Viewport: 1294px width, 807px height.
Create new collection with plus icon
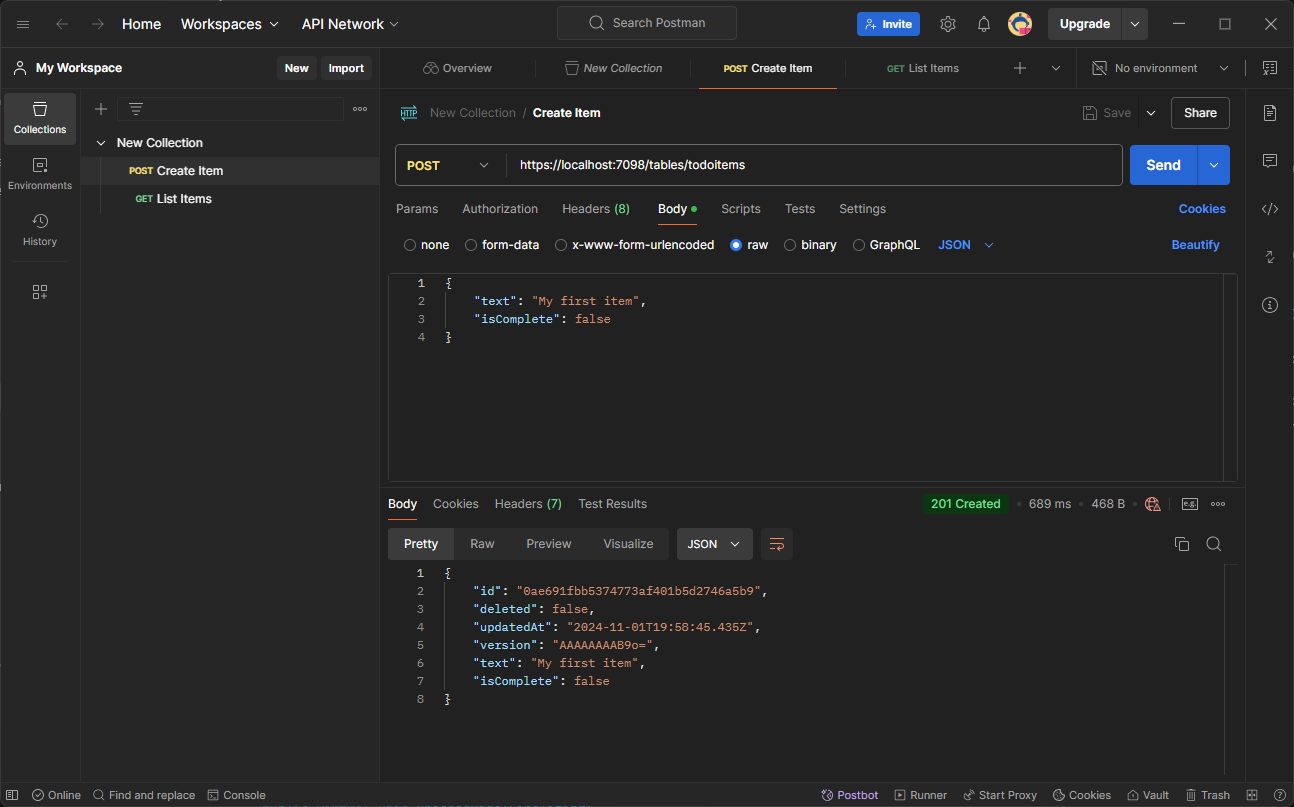pos(101,109)
